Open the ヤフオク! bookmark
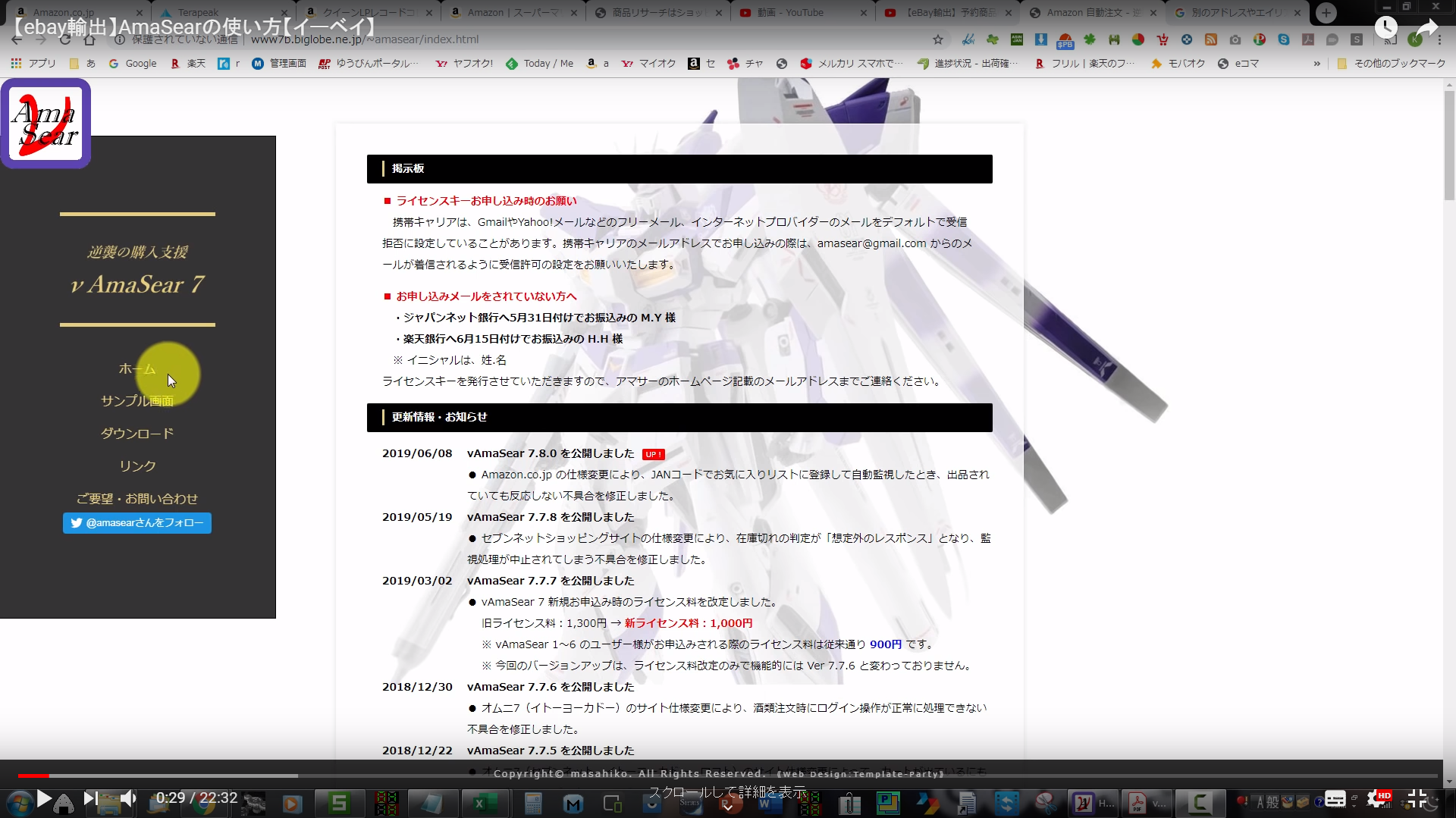The width and height of the screenshot is (1456, 818). tap(464, 64)
